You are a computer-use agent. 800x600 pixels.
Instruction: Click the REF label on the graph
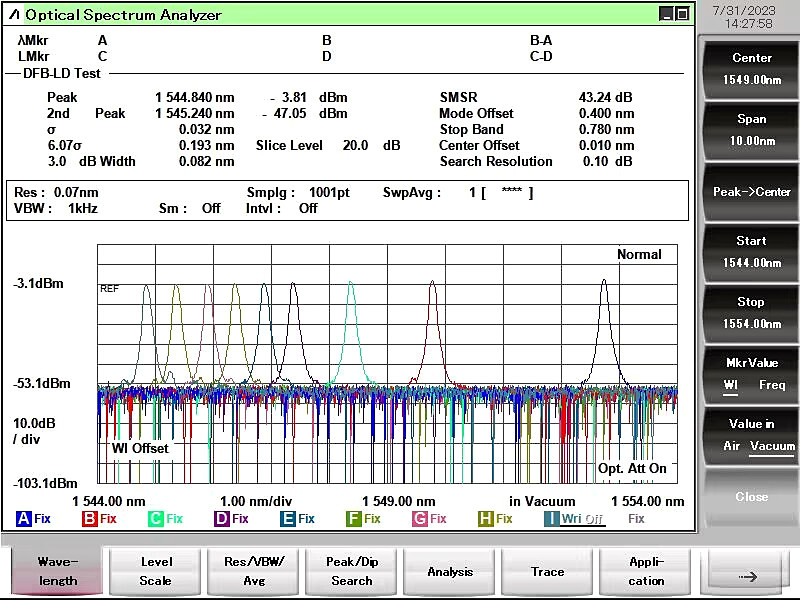(109, 289)
